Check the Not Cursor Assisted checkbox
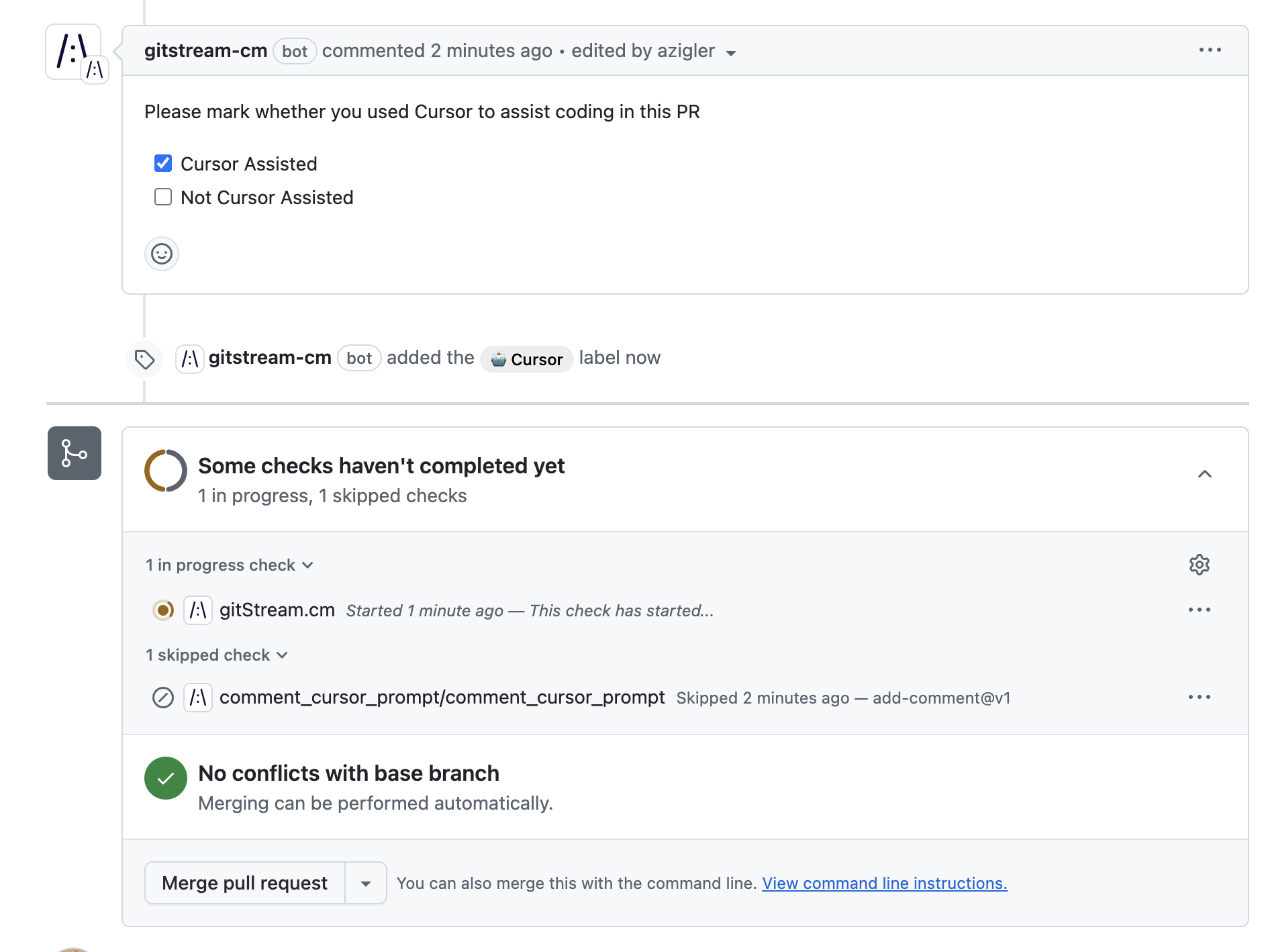The width and height of the screenshot is (1266, 952). [x=162, y=196]
